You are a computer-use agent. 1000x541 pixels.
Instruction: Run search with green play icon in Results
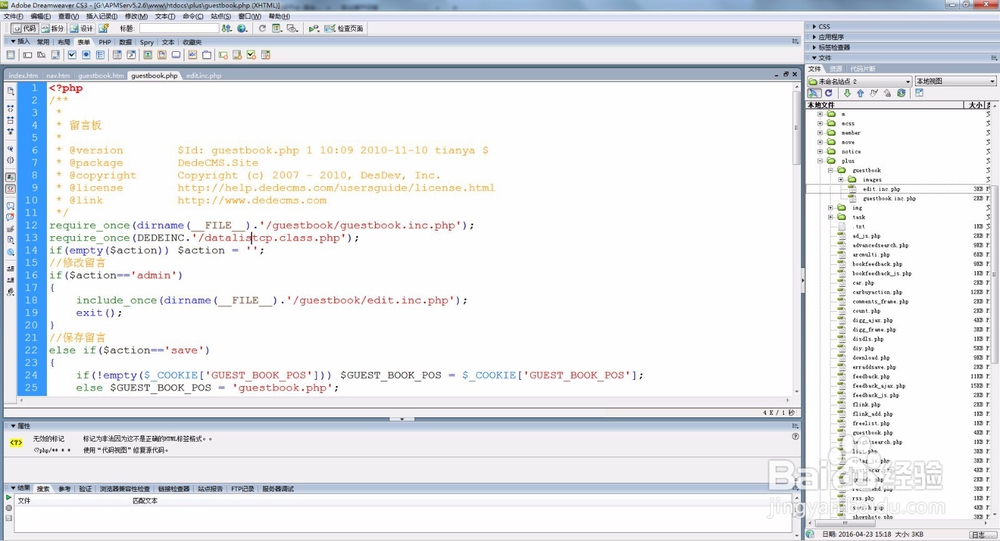9,498
